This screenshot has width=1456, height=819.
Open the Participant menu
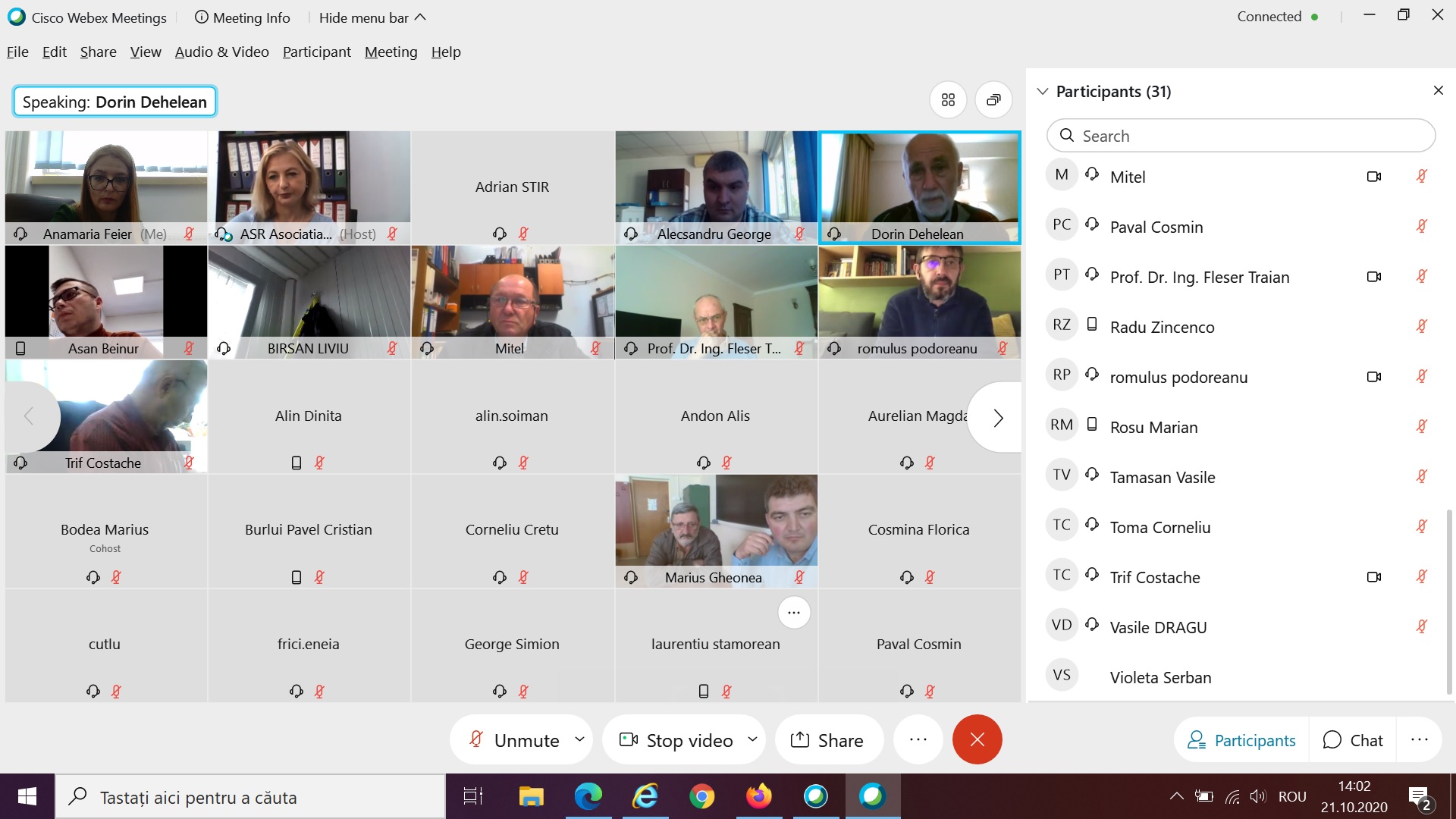click(x=316, y=52)
